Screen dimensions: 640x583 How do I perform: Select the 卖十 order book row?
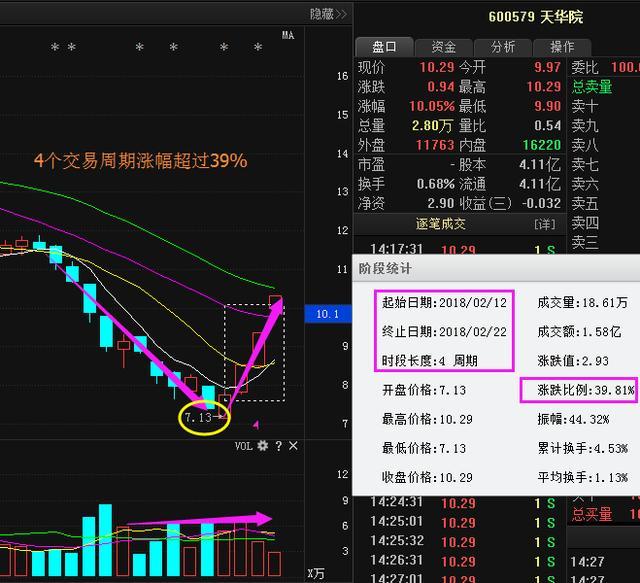point(585,106)
